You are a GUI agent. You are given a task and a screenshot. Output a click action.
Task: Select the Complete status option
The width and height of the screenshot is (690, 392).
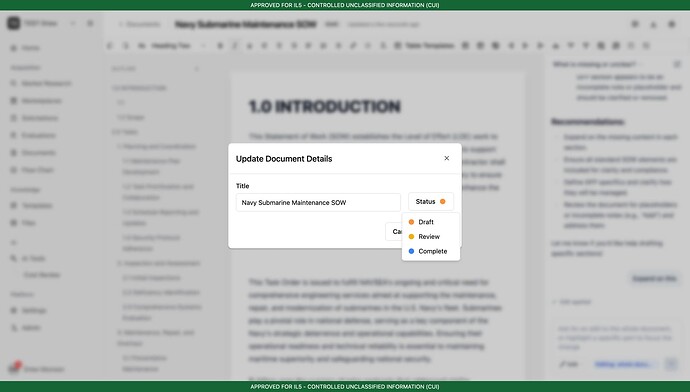click(x=430, y=251)
